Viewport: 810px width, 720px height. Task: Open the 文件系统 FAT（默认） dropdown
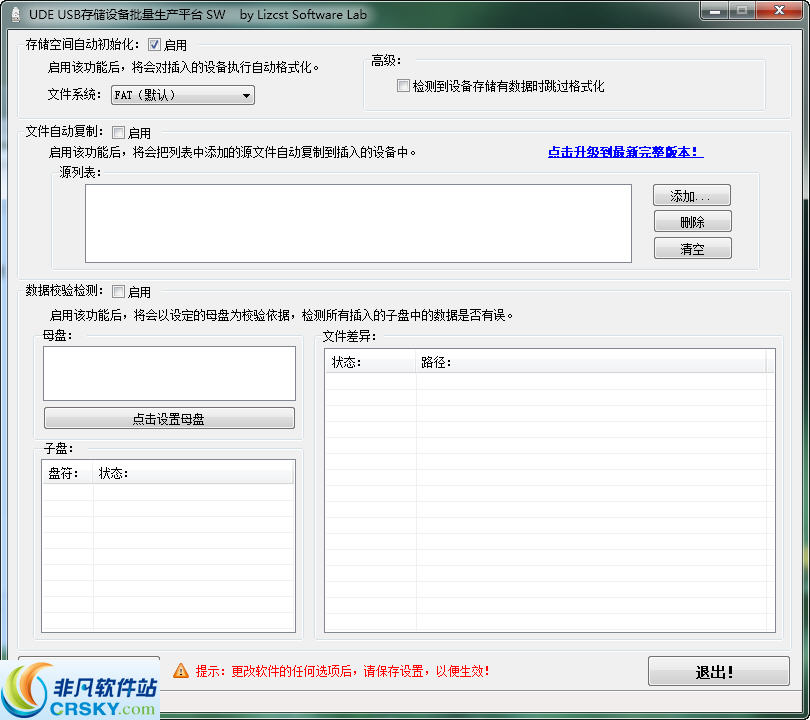183,95
